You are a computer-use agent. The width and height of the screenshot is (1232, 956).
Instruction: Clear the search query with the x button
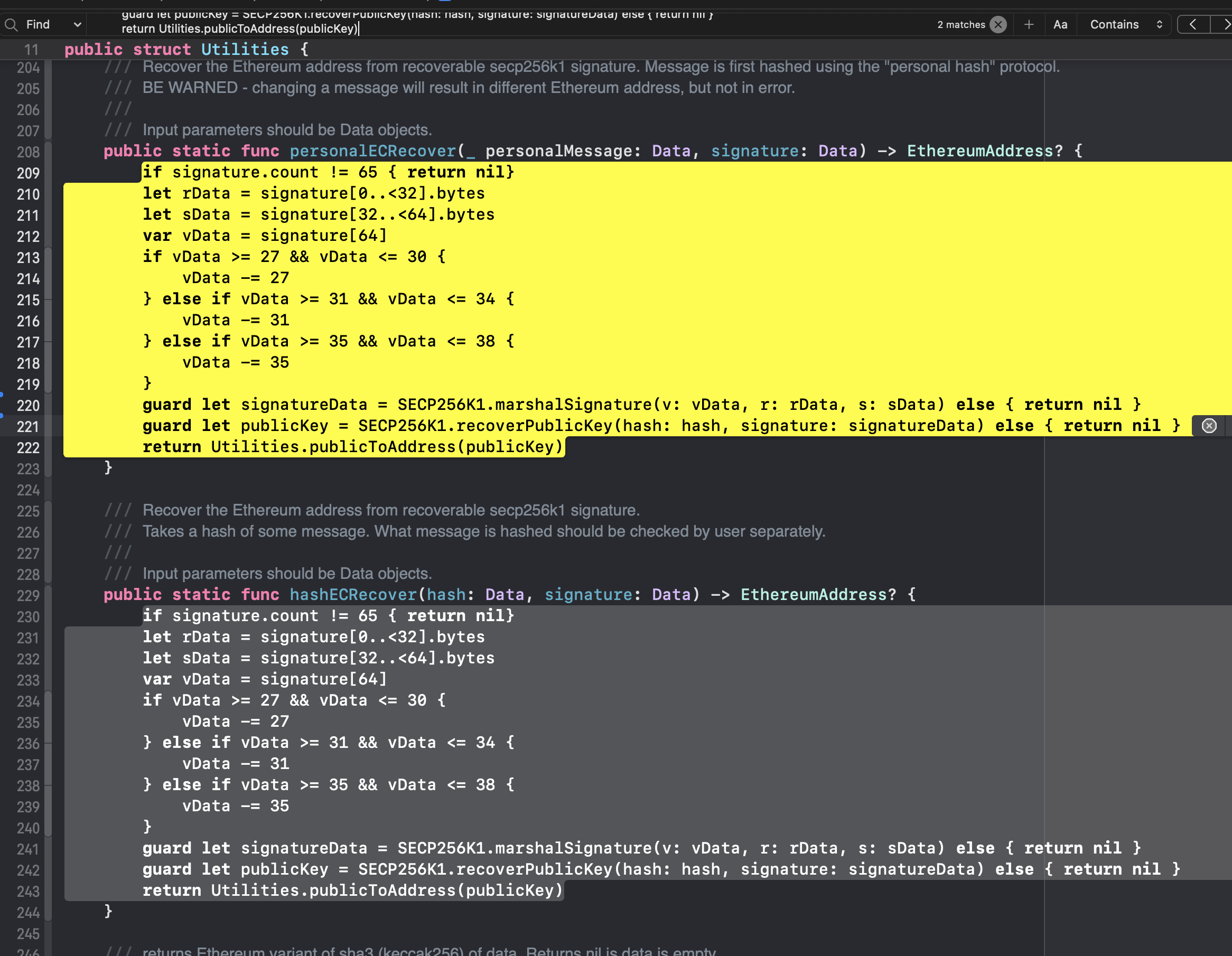click(998, 24)
